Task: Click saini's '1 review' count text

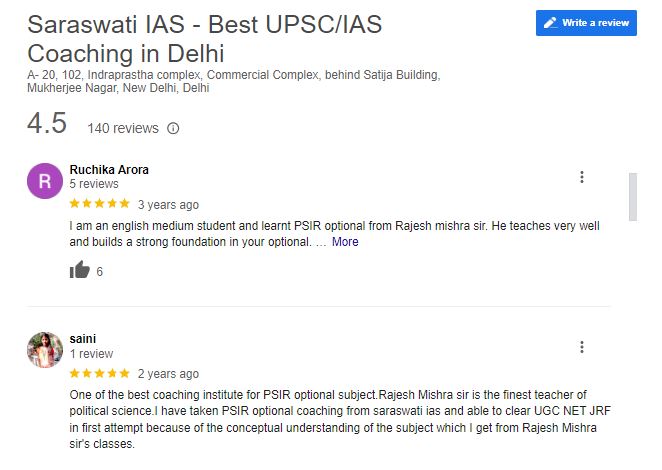Action: pos(91,354)
